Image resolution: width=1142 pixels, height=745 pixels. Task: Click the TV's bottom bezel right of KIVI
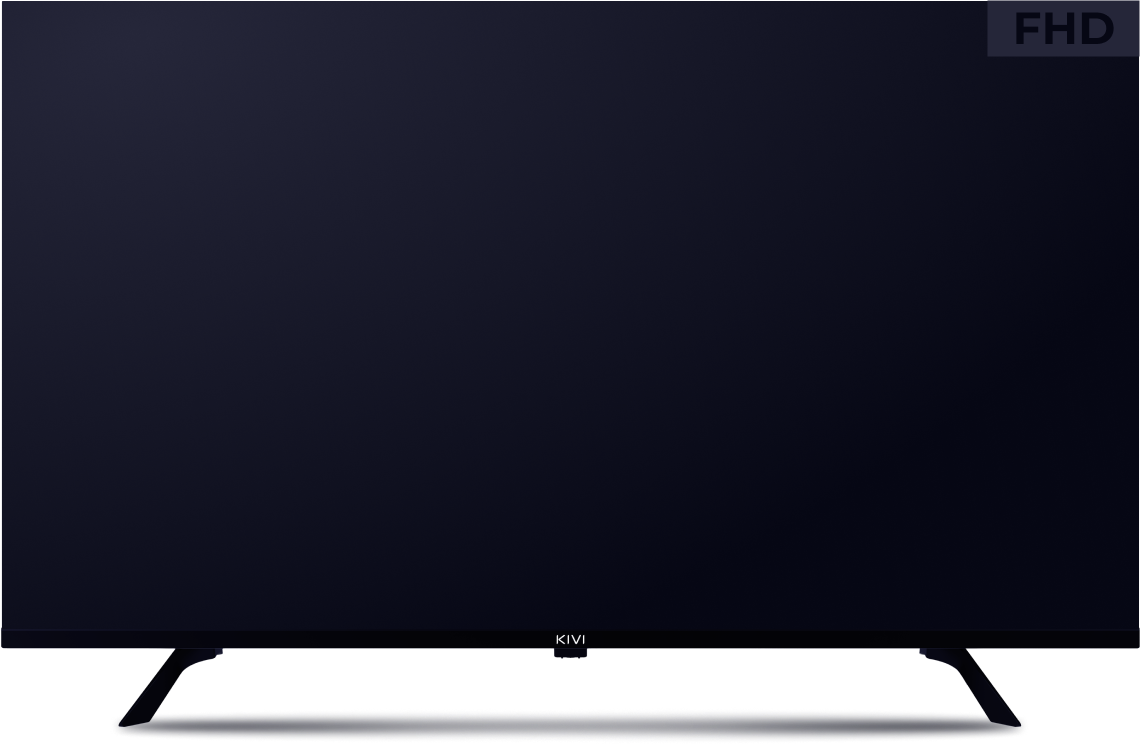click(x=860, y=639)
